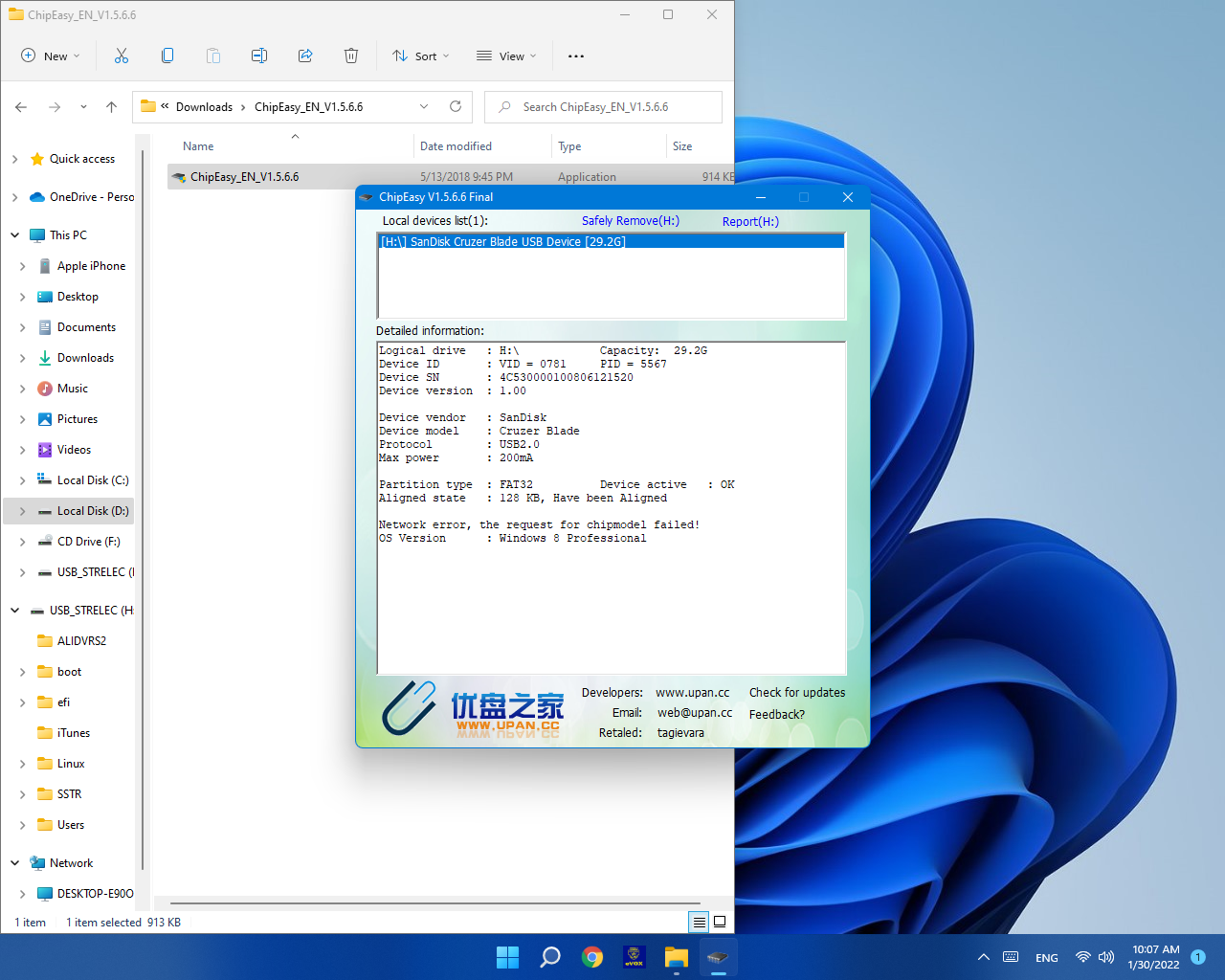Click the Delete trash icon in Explorer
This screenshot has width=1225, height=980.
[x=351, y=56]
